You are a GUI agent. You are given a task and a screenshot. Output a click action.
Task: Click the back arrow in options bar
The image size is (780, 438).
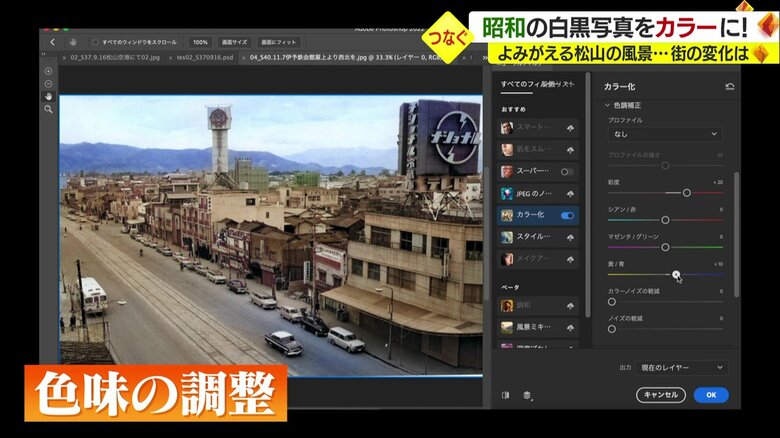(x=52, y=42)
